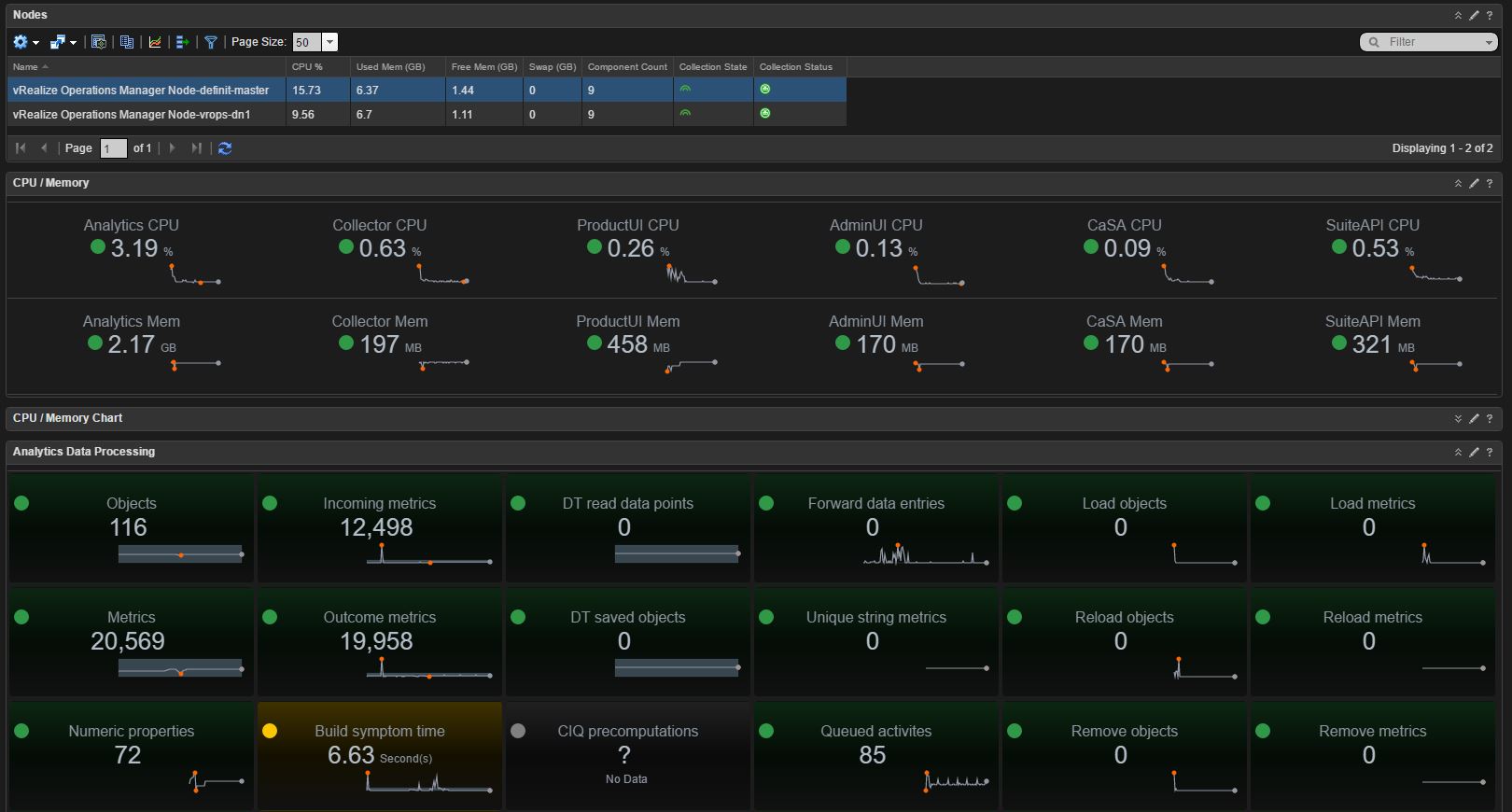
Task: Open help for the Nodes widget
Action: tap(1490, 15)
